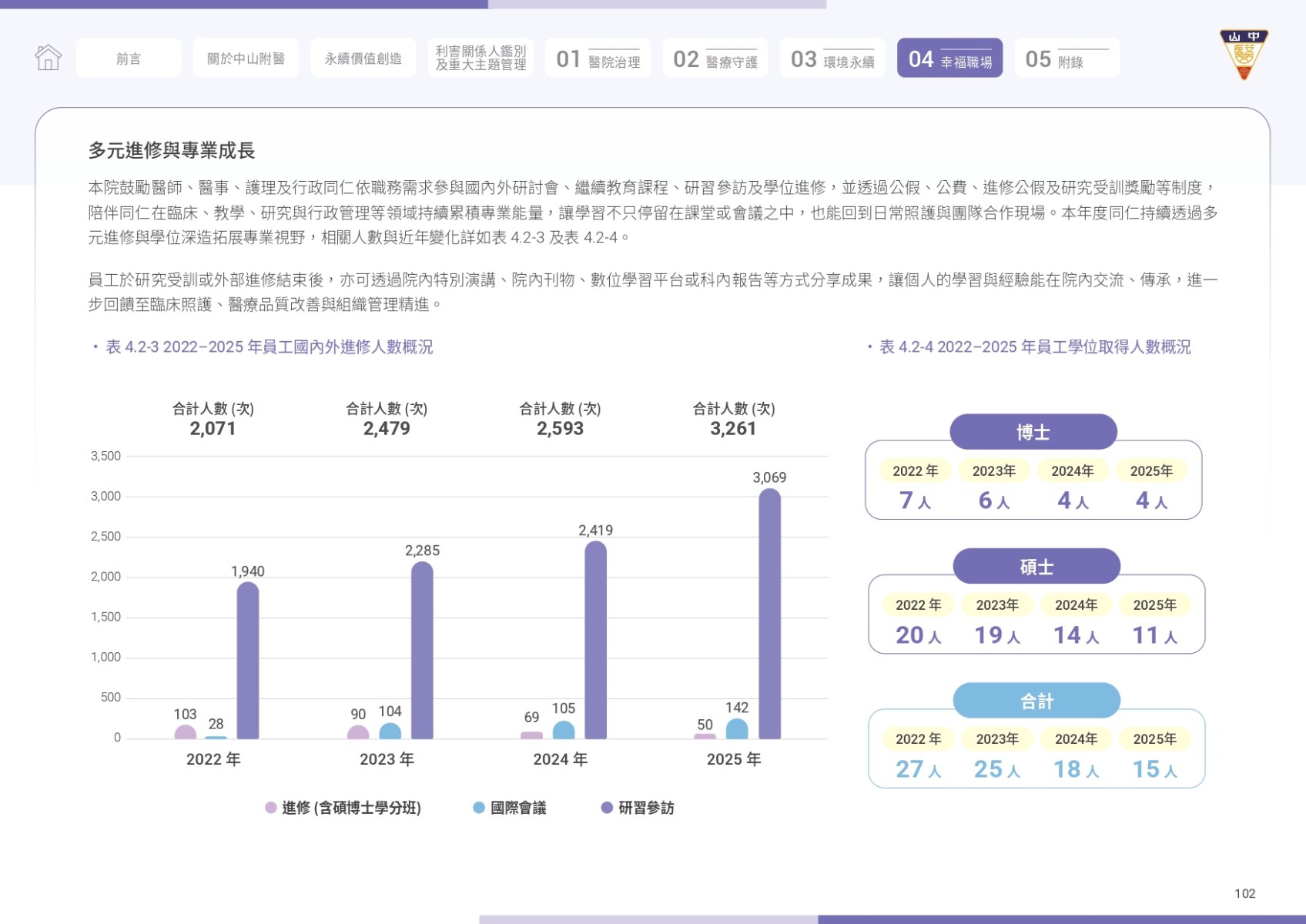Click the 2022 年 x-axis label

(213, 759)
